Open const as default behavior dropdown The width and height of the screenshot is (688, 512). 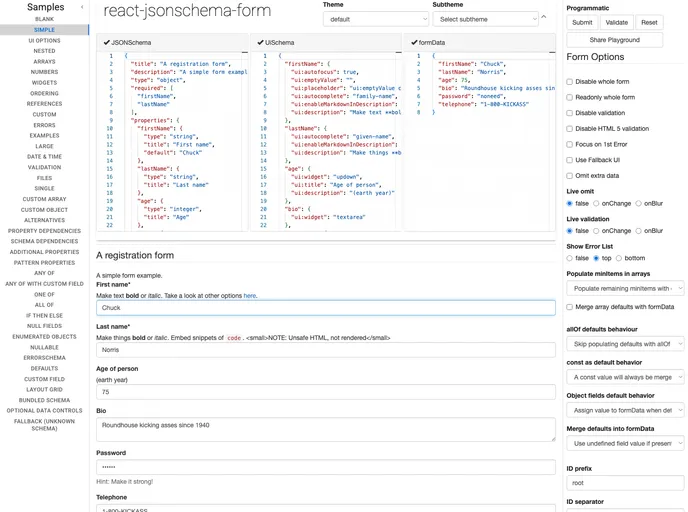click(625, 377)
